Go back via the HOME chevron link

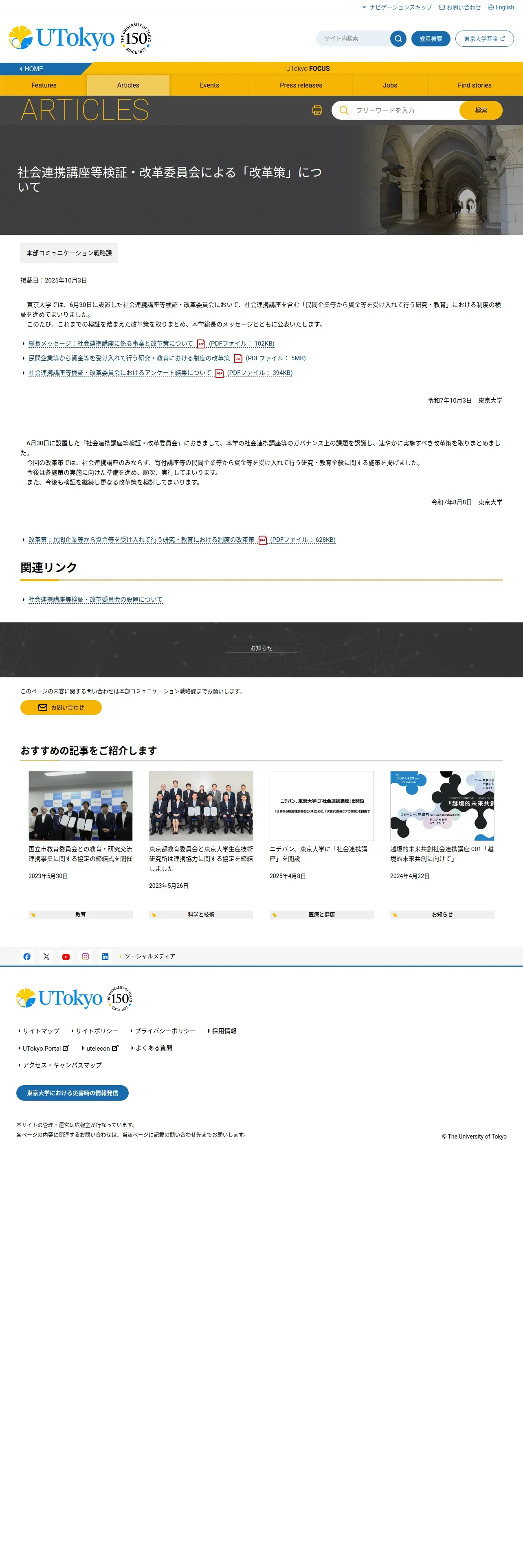pyautogui.click(x=31, y=69)
